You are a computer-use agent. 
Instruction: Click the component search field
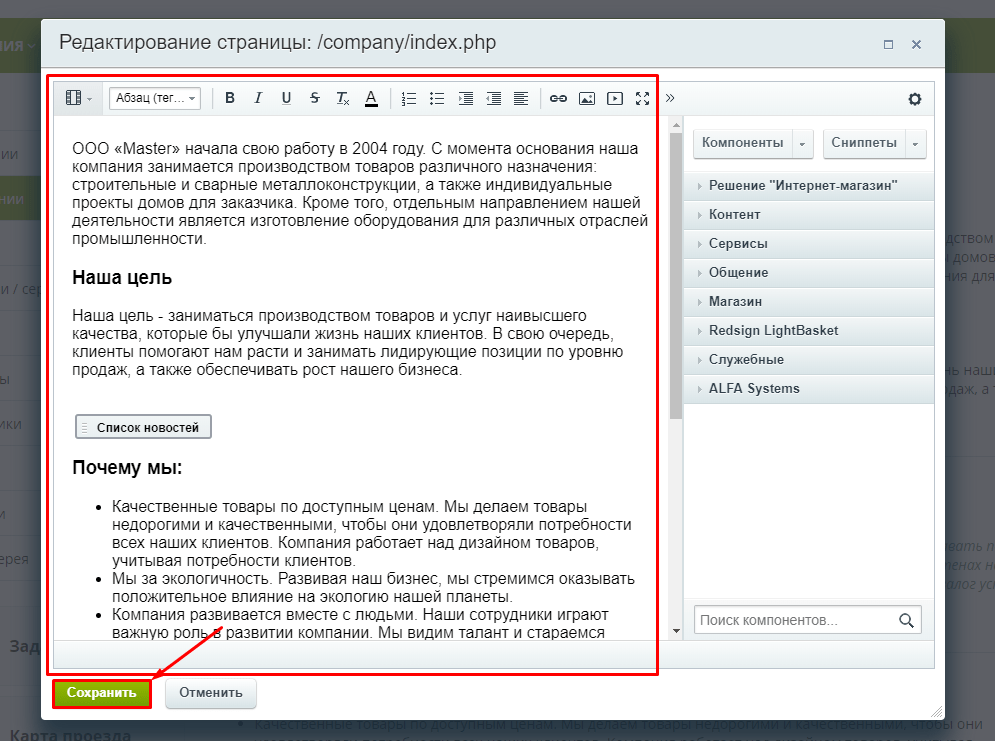[x=796, y=620]
